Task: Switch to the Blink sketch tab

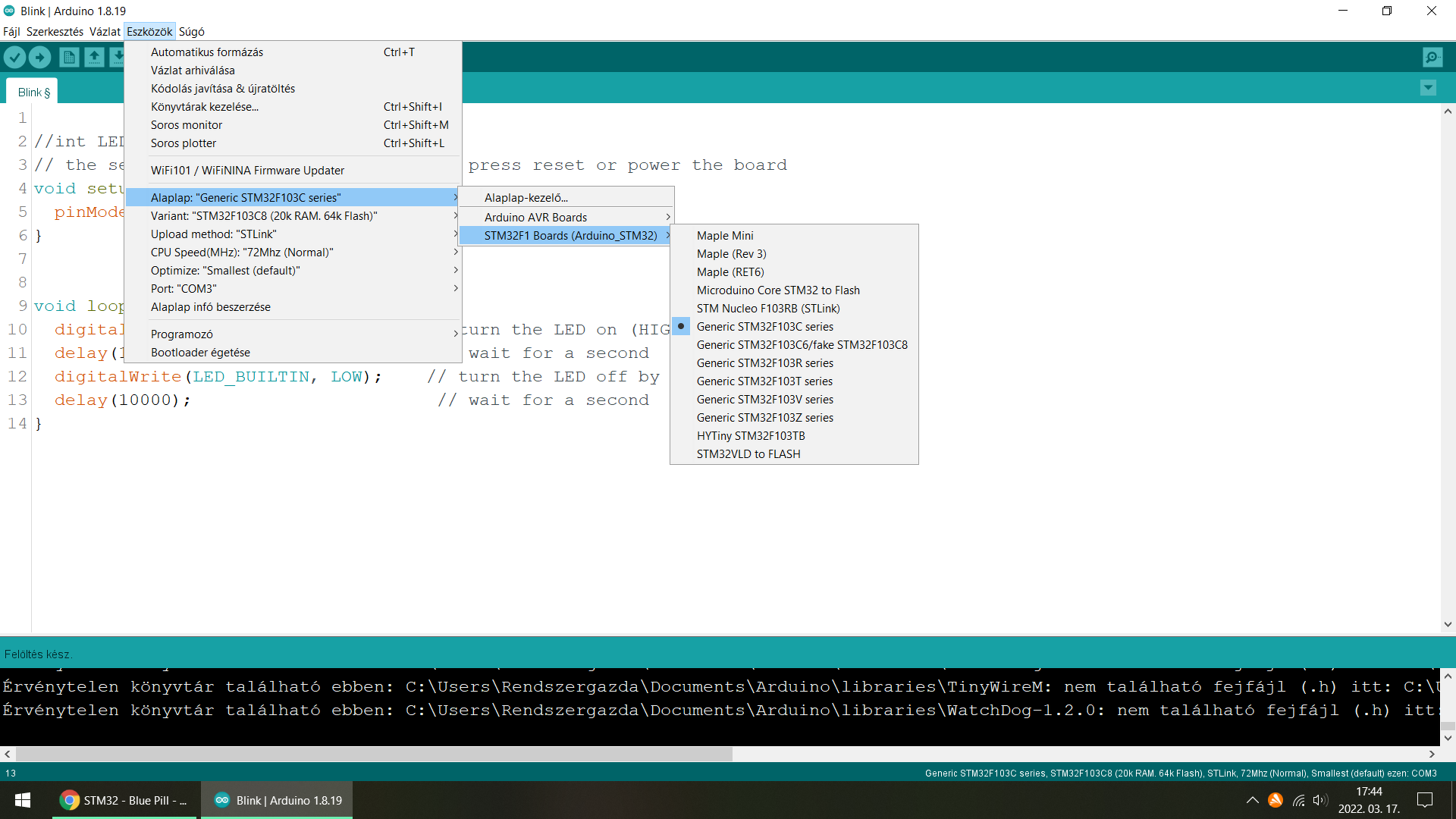Action: pyautogui.click(x=33, y=92)
